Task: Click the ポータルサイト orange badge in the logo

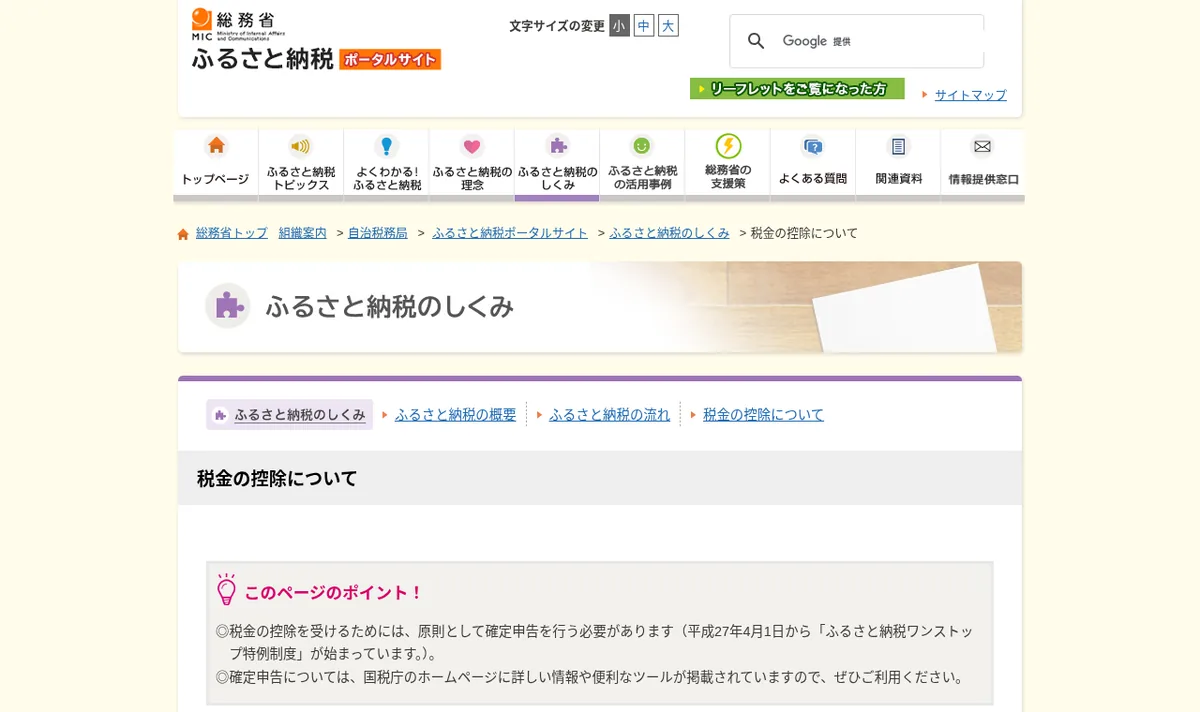Action: coord(390,60)
